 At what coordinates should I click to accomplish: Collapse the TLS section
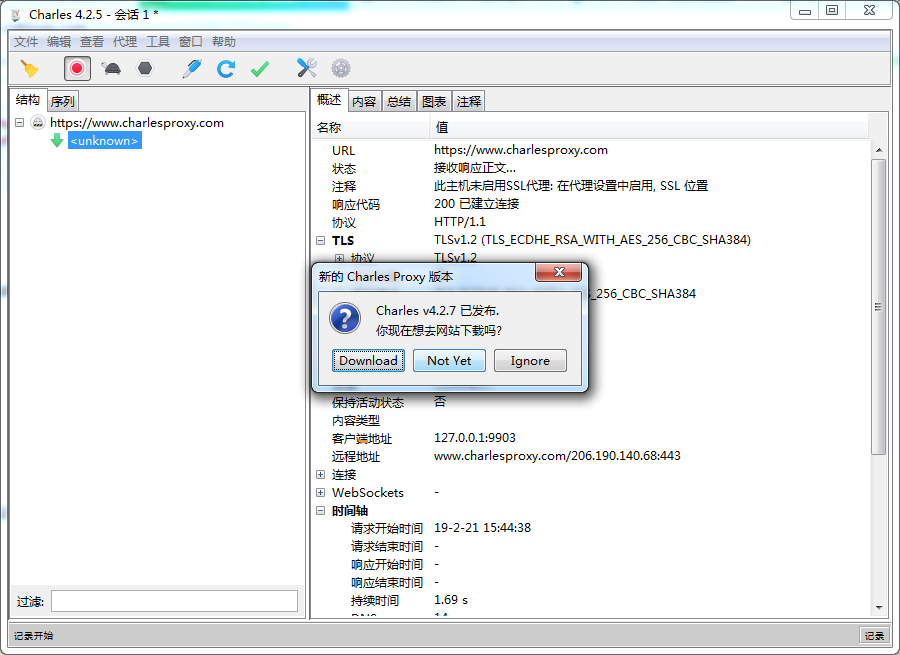click(x=321, y=241)
